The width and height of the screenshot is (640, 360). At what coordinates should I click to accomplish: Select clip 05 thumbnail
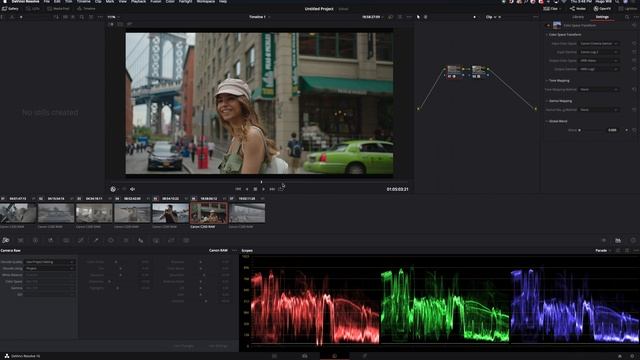coord(170,213)
